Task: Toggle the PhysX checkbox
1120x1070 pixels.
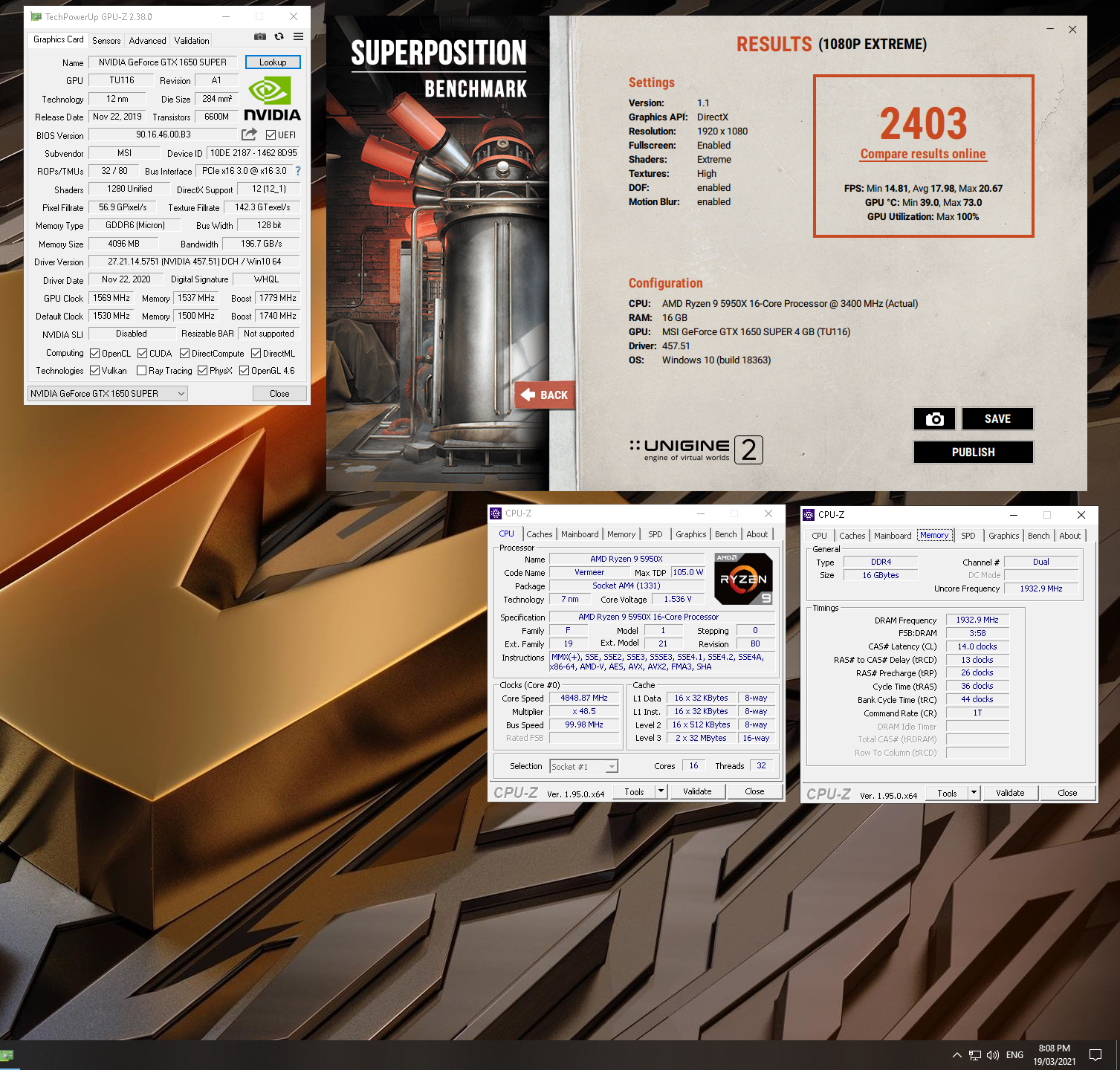Action: coord(202,370)
